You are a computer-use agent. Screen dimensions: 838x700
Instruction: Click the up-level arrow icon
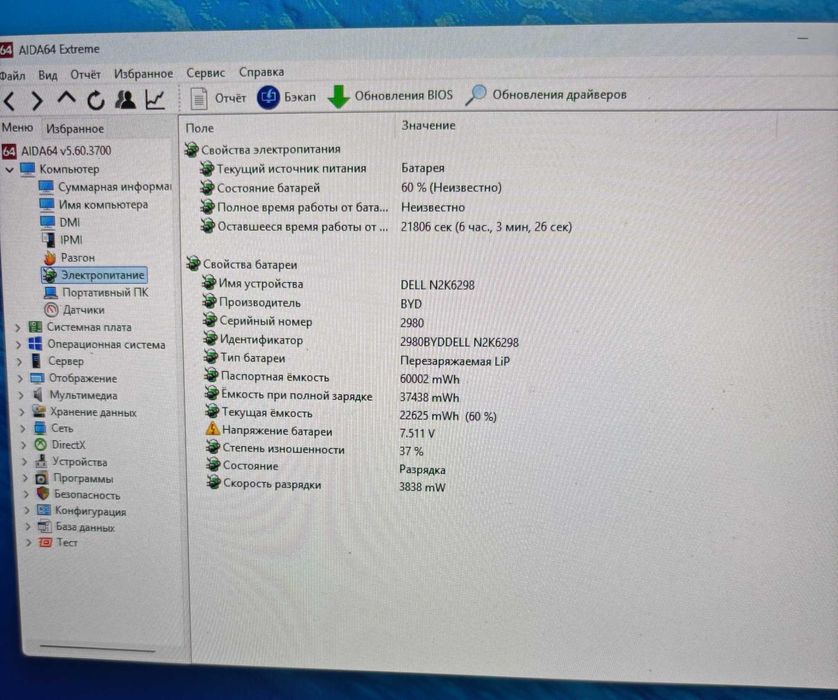click(x=66, y=98)
